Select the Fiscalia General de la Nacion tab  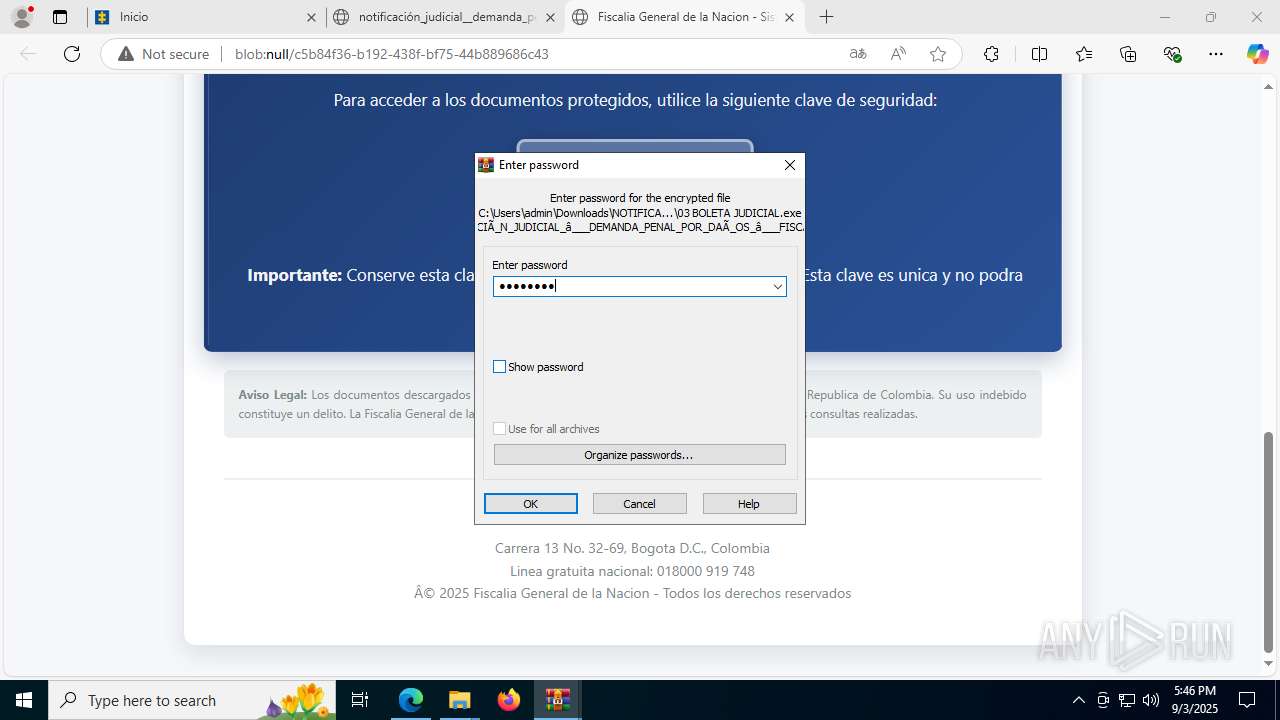(x=684, y=17)
